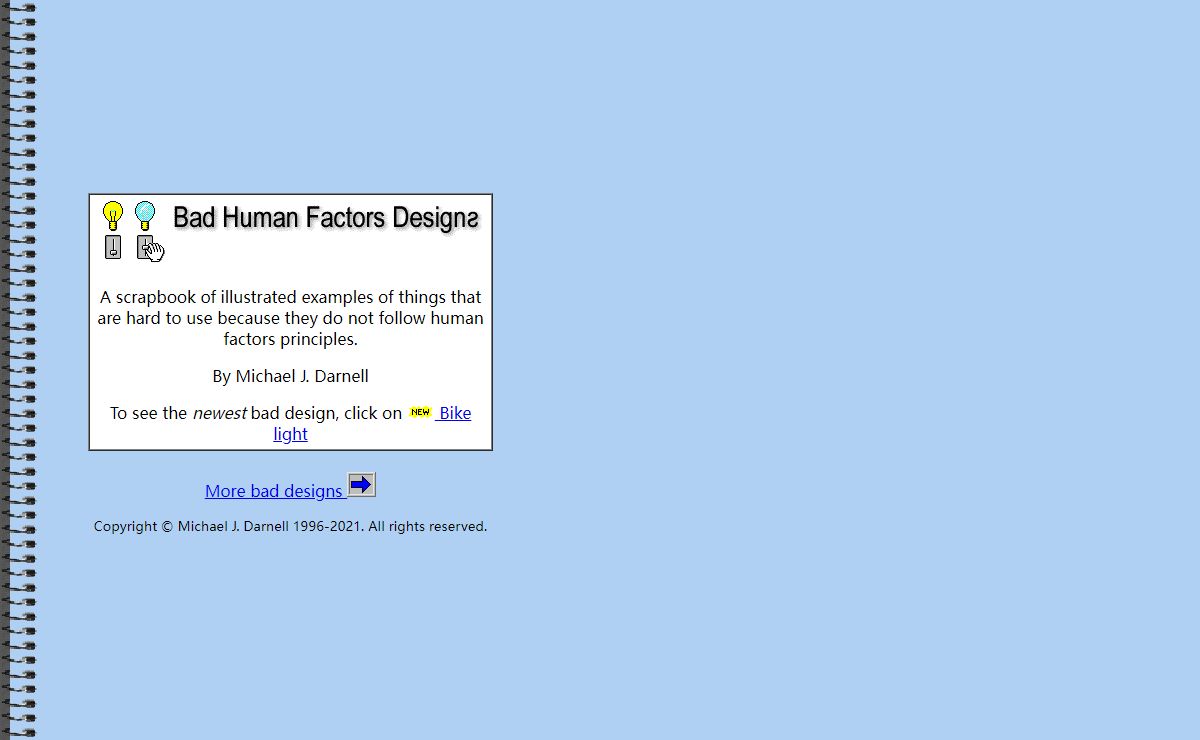Click the yellow lit lightbulb icon

point(113,215)
